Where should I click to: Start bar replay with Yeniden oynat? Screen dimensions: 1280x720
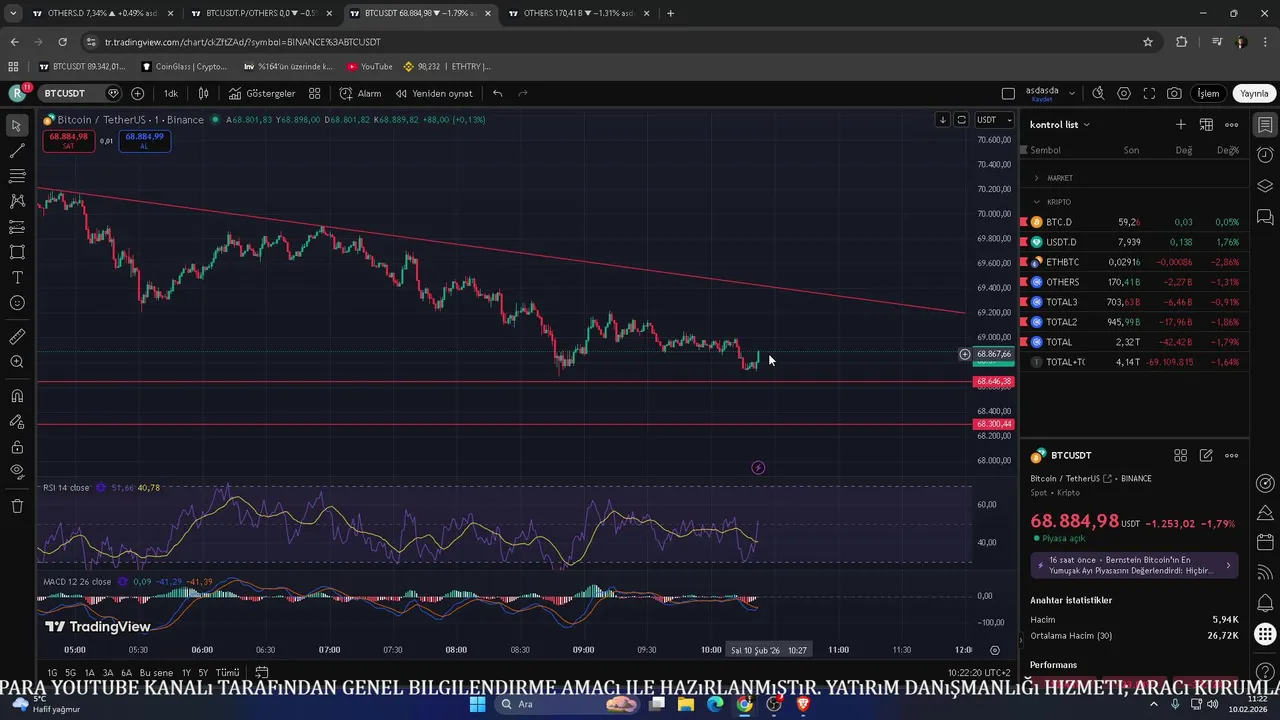pyautogui.click(x=433, y=93)
